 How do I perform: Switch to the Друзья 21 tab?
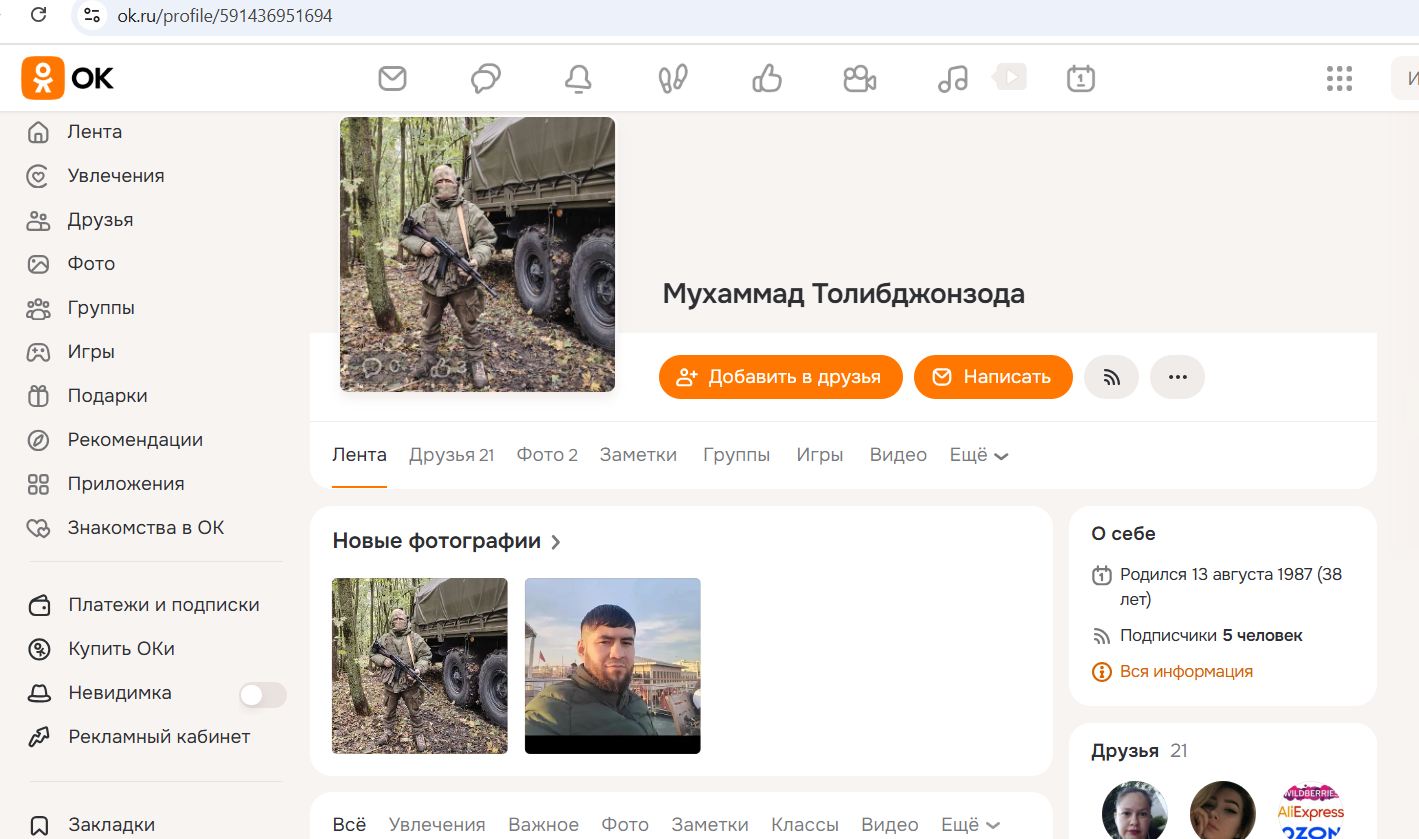(x=451, y=455)
